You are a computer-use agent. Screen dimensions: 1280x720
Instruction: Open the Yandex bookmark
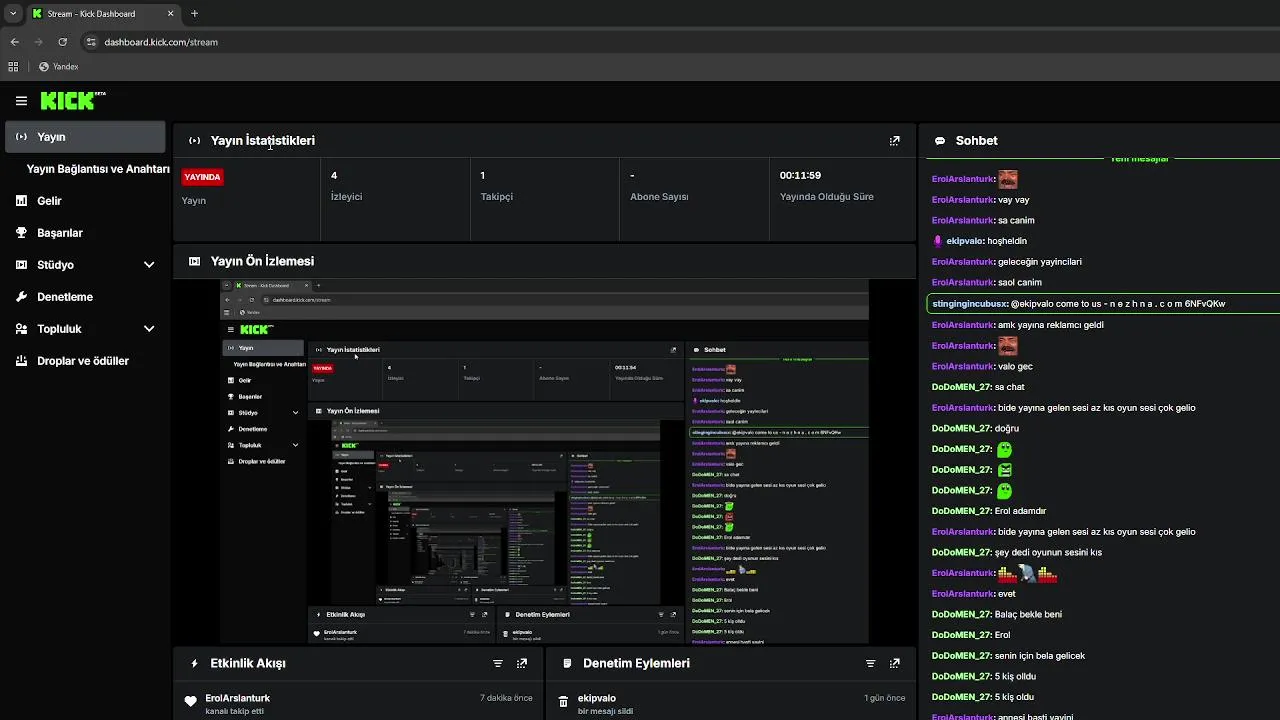pos(58,67)
